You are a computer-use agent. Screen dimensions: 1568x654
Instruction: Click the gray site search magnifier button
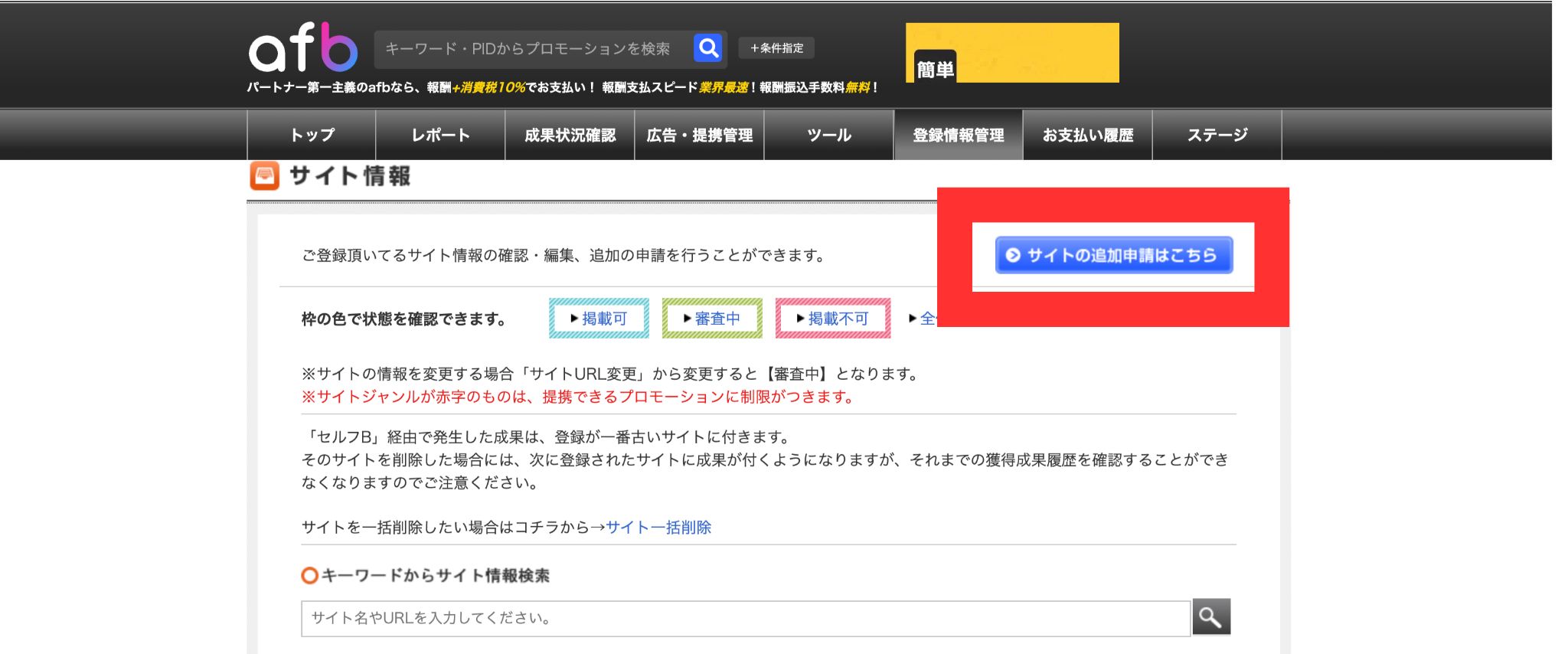(1210, 617)
